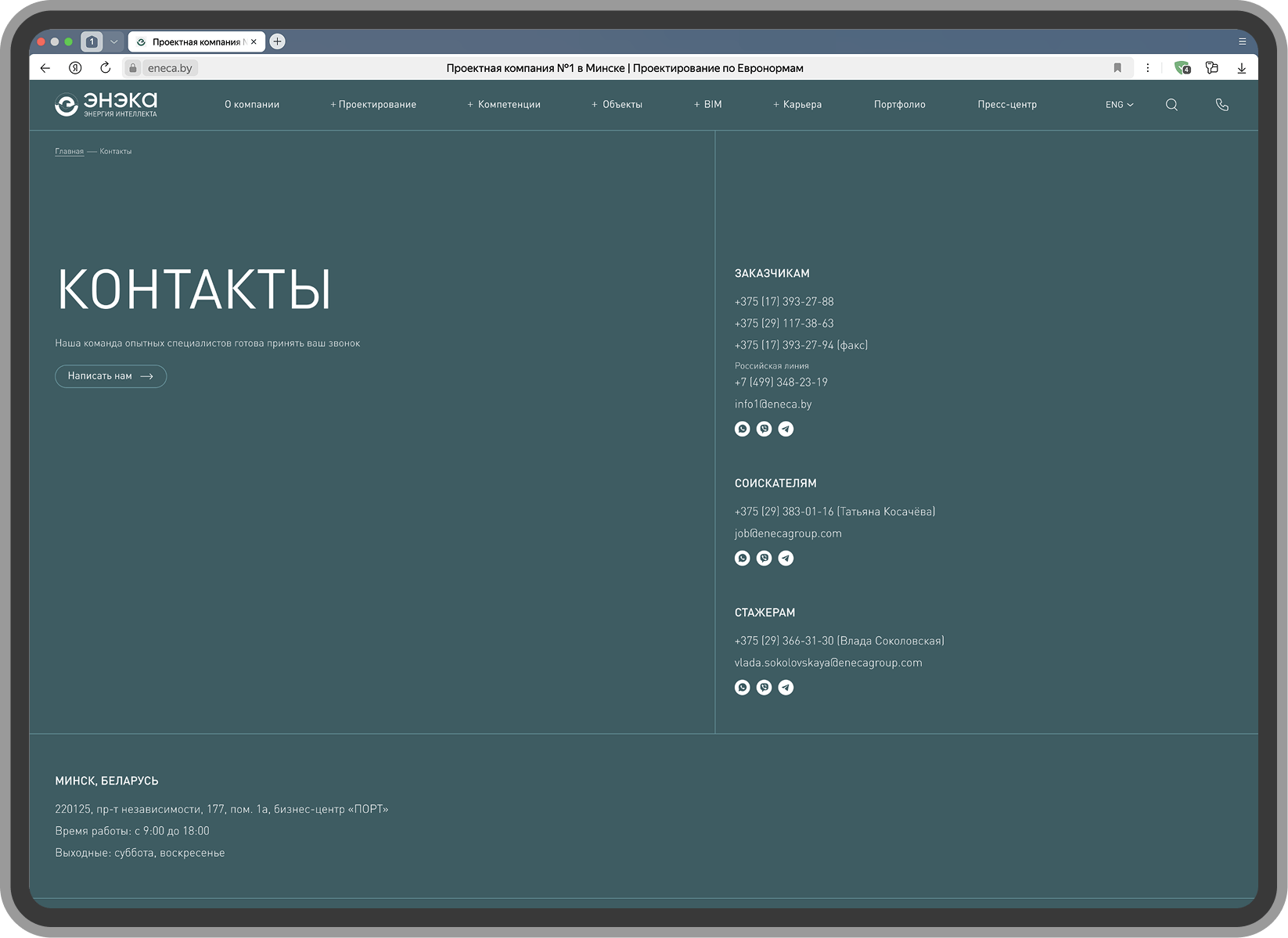Email vlada.sokolovskaya@enecagroup.com
Screen dimensions: 1288x938
[828, 663]
